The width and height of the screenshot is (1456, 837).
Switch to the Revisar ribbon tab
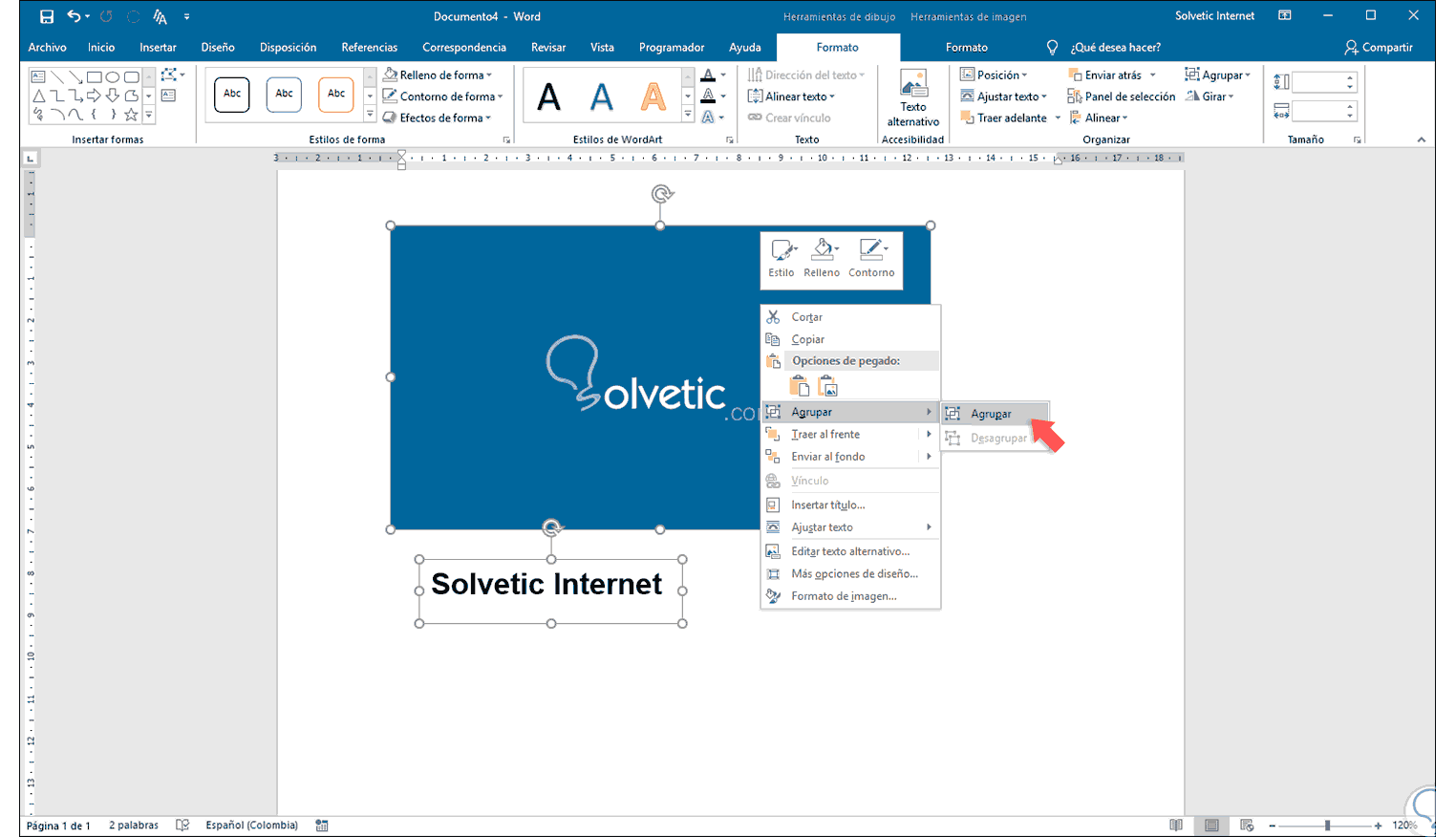coord(548,47)
